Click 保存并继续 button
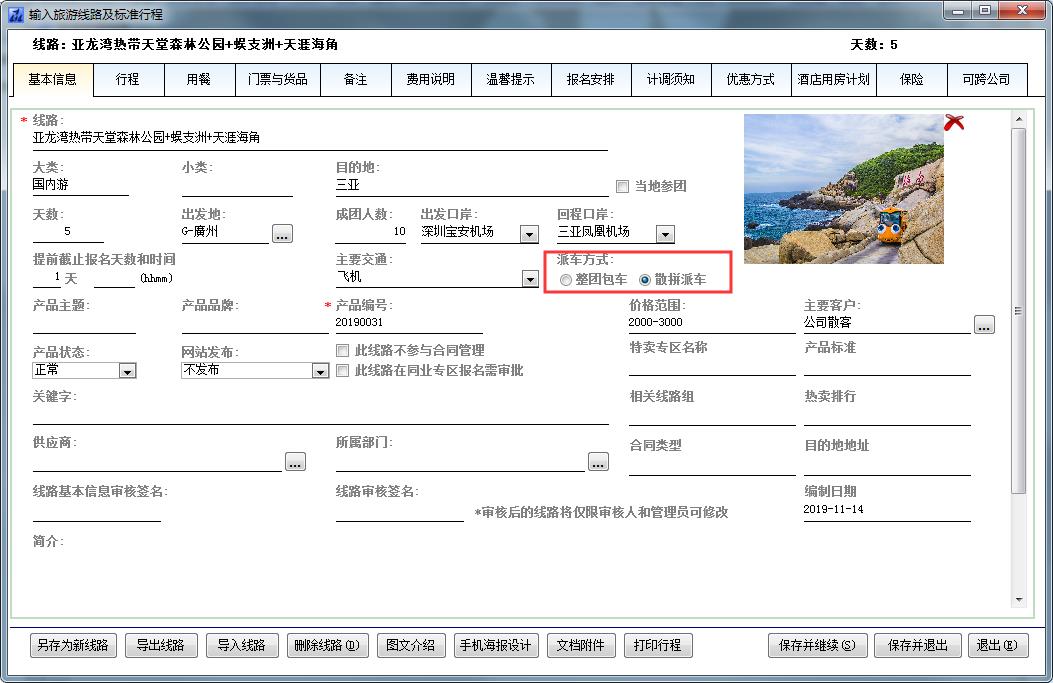This screenshot has width=1053, height=683. pos(817,645)
